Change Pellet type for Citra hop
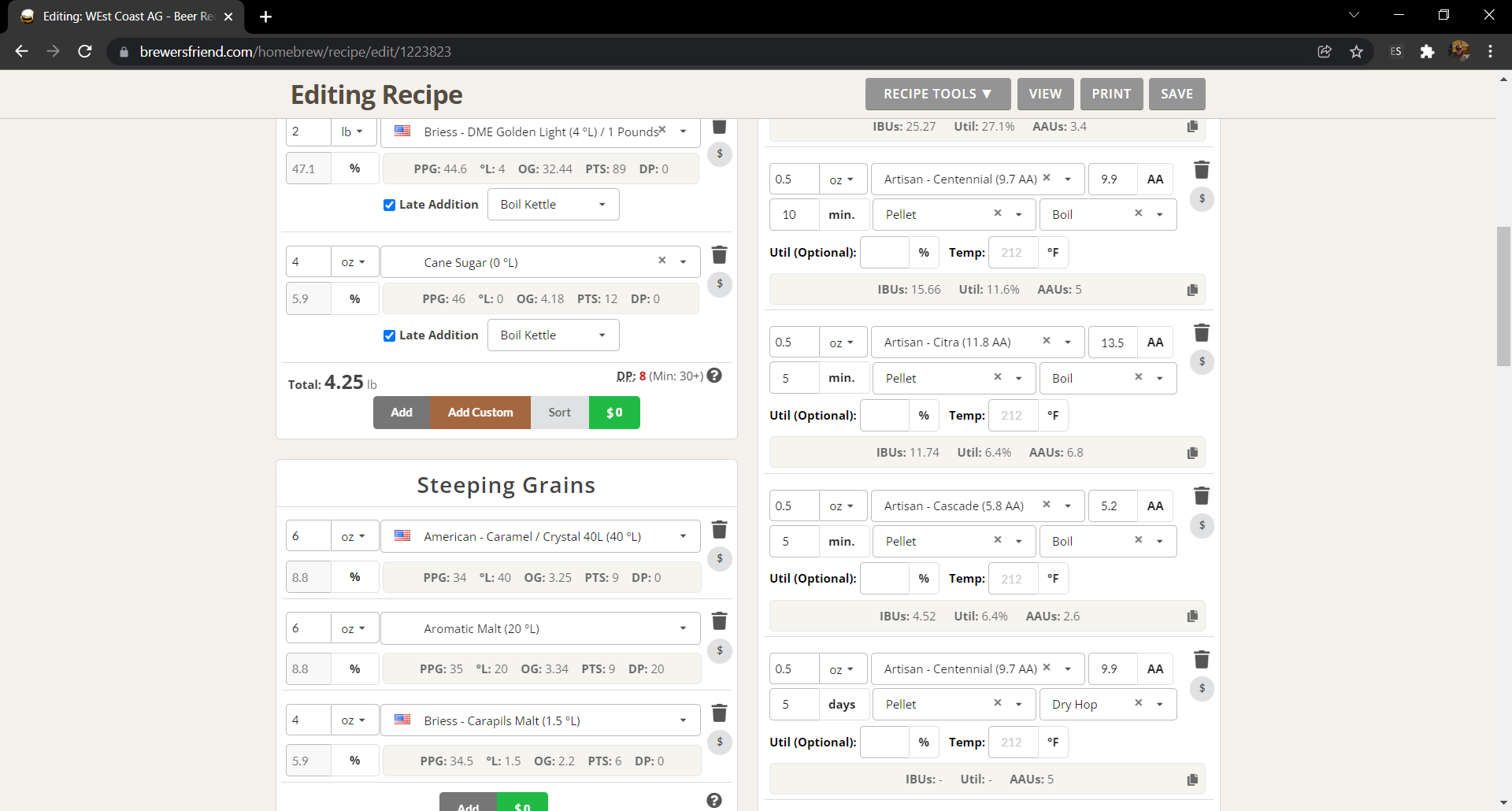The height and width of the screenshot is (811, 1512). (x=954, y=378)
